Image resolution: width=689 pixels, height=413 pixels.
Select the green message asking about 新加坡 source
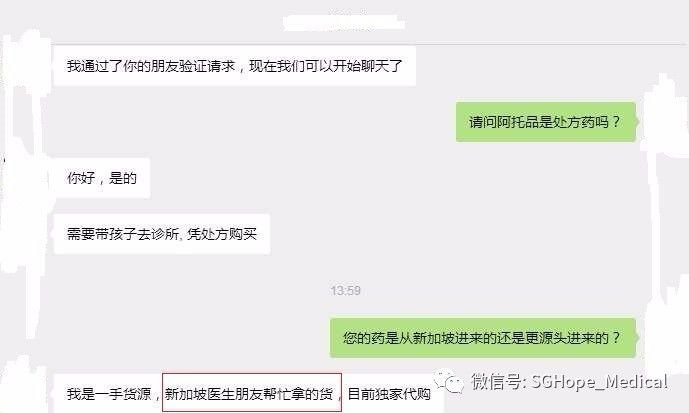click(483, 337)
